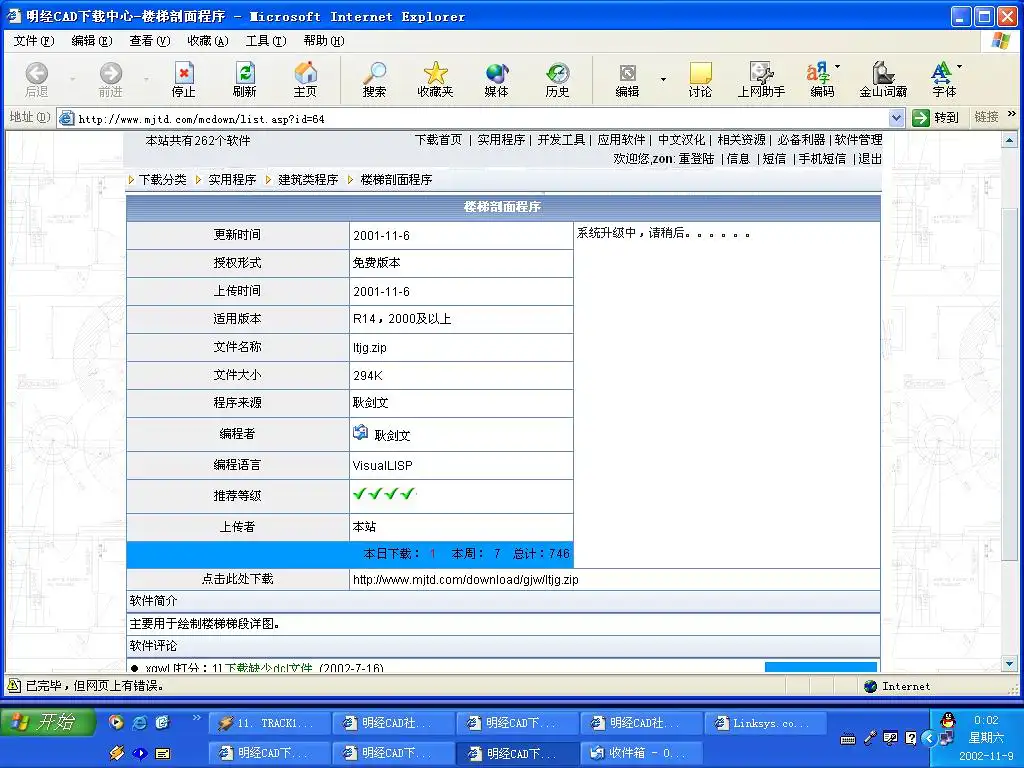
Task: Click the 金山词霸 toolbar icon
Action: point(883,79)
